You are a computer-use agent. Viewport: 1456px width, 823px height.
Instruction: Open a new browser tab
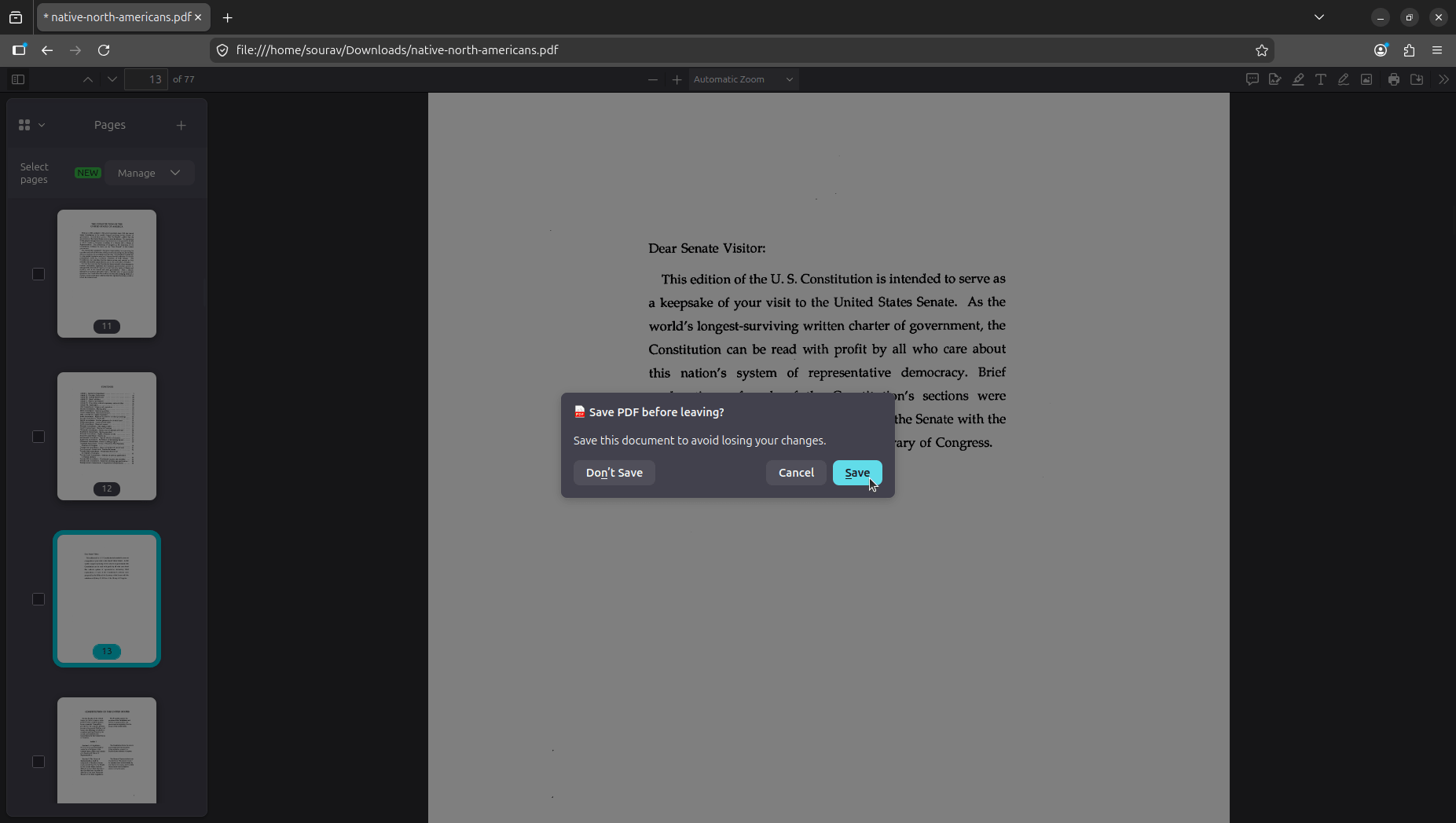[228, 17]
